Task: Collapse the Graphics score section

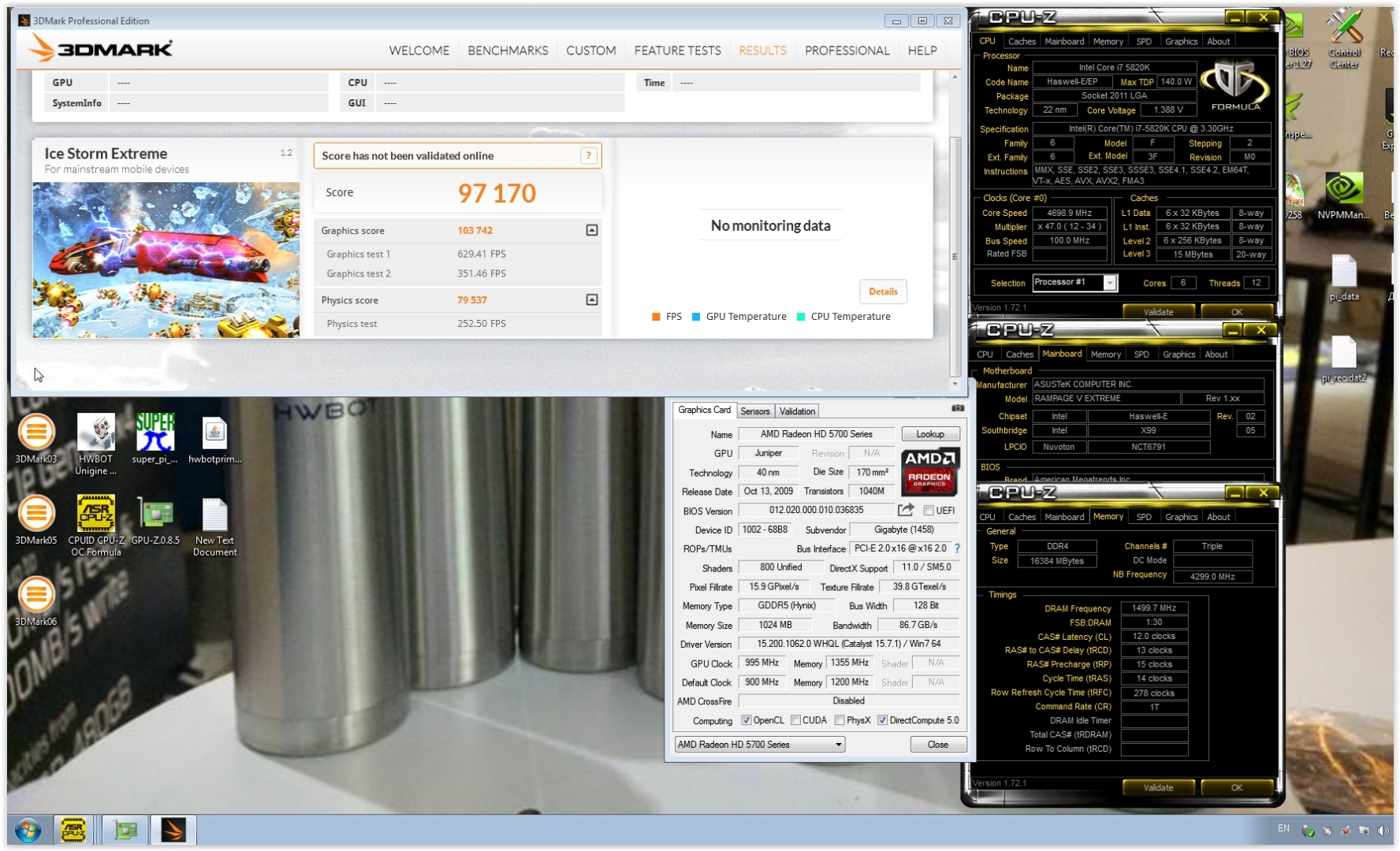Action: (x=592, y=230)
